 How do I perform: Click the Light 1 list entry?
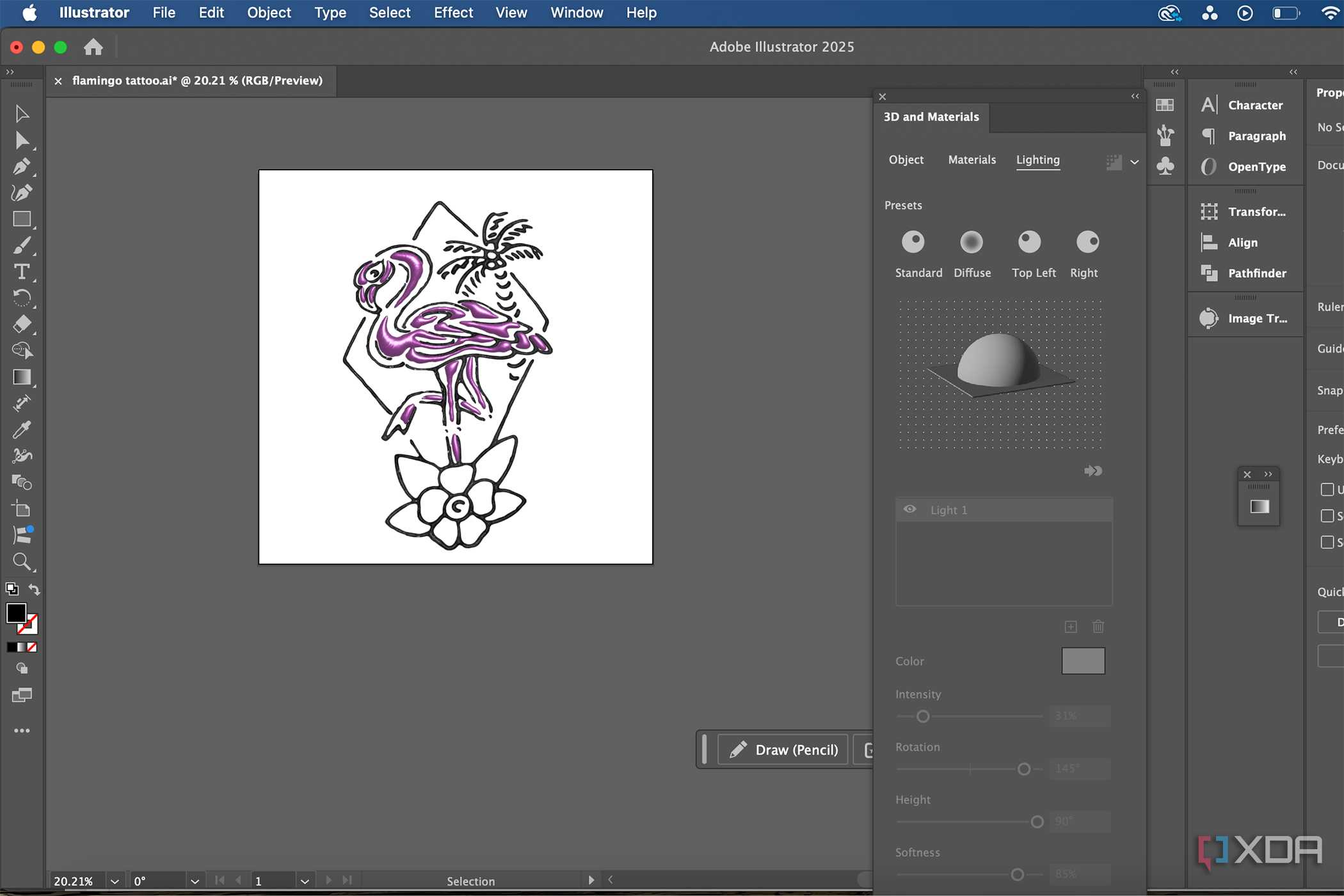[x=1004, y=509]
